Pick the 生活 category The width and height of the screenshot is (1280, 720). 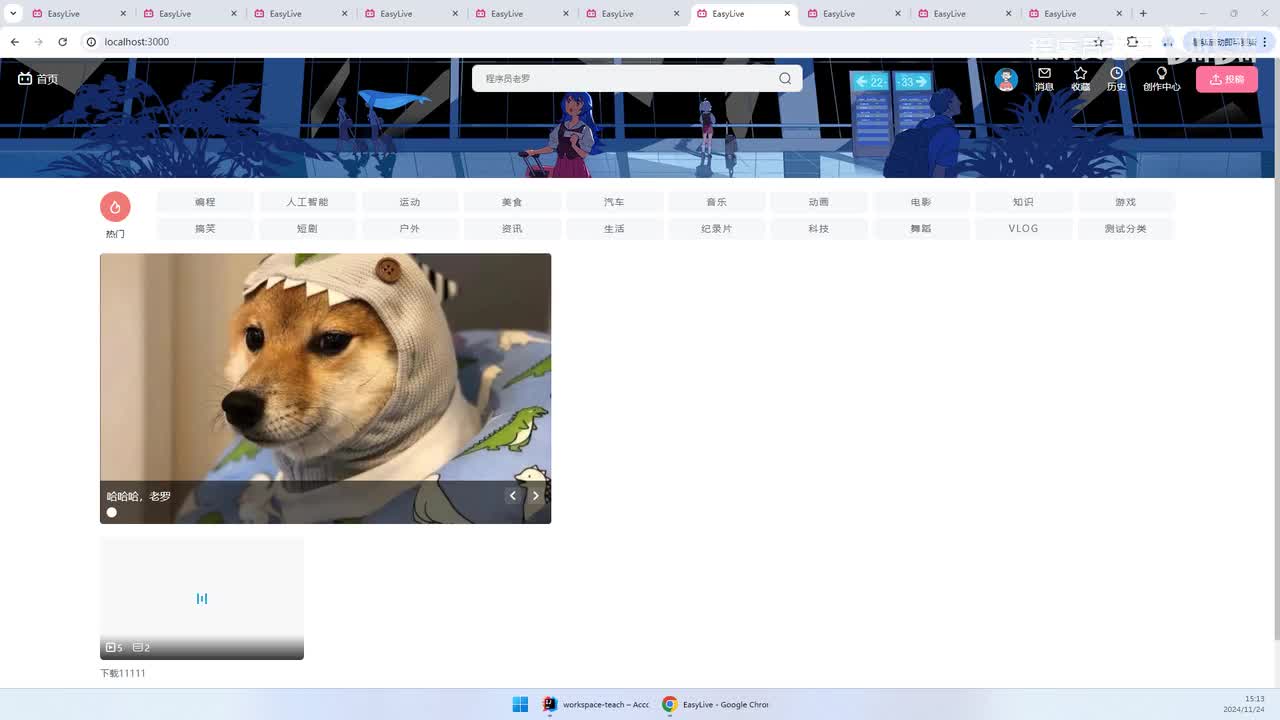(x=614, y=229)
